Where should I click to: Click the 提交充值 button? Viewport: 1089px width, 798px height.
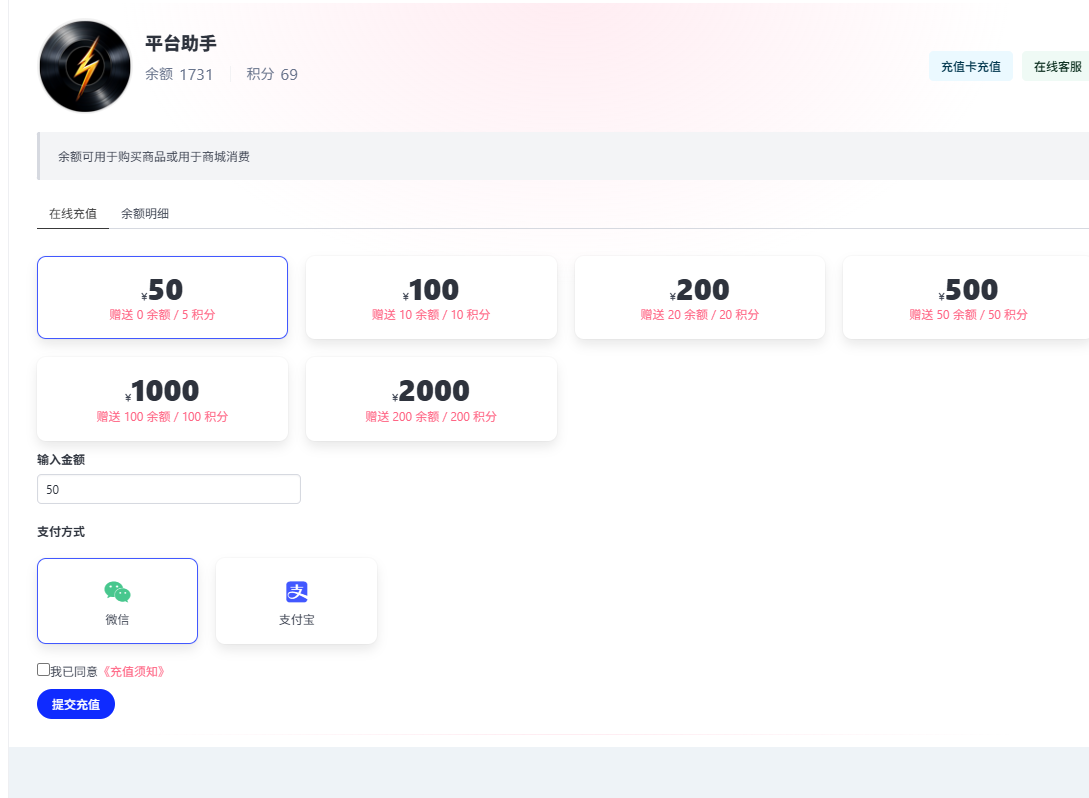coord(76,704)
